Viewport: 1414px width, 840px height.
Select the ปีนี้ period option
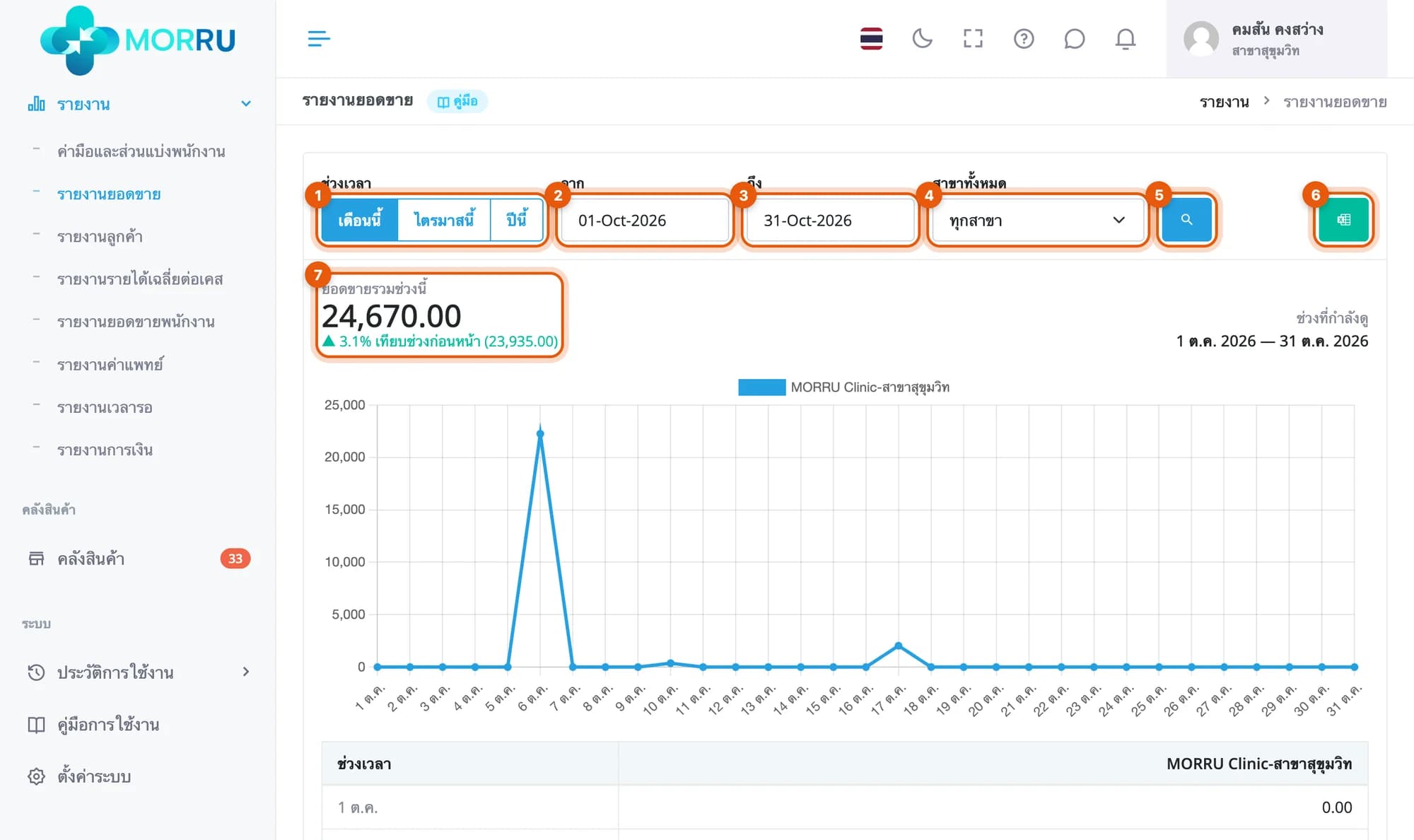[x=517, y=220]
